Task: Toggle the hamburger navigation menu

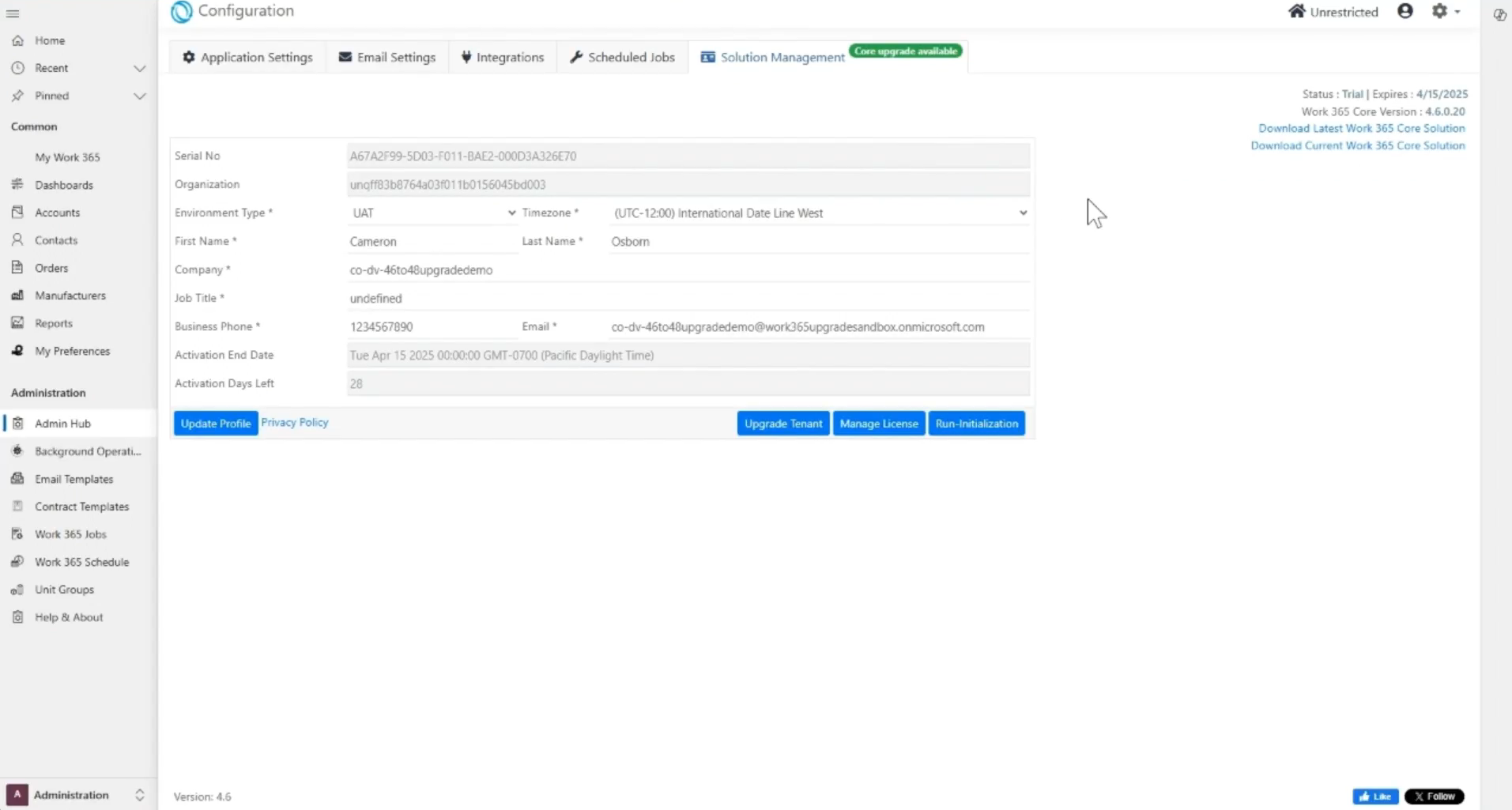Action: pyautogui.click(x=13, y=13)
